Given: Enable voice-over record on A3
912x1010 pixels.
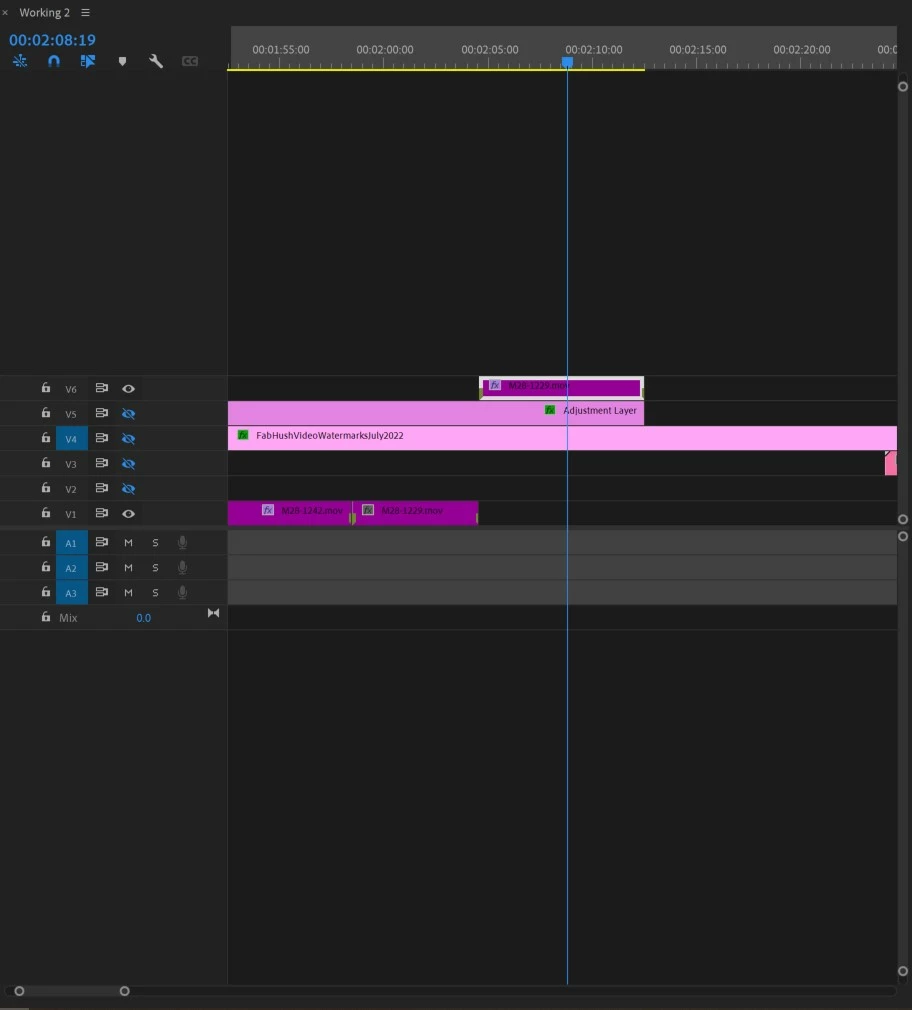Looking at the screenshot, I should [182, 593].
